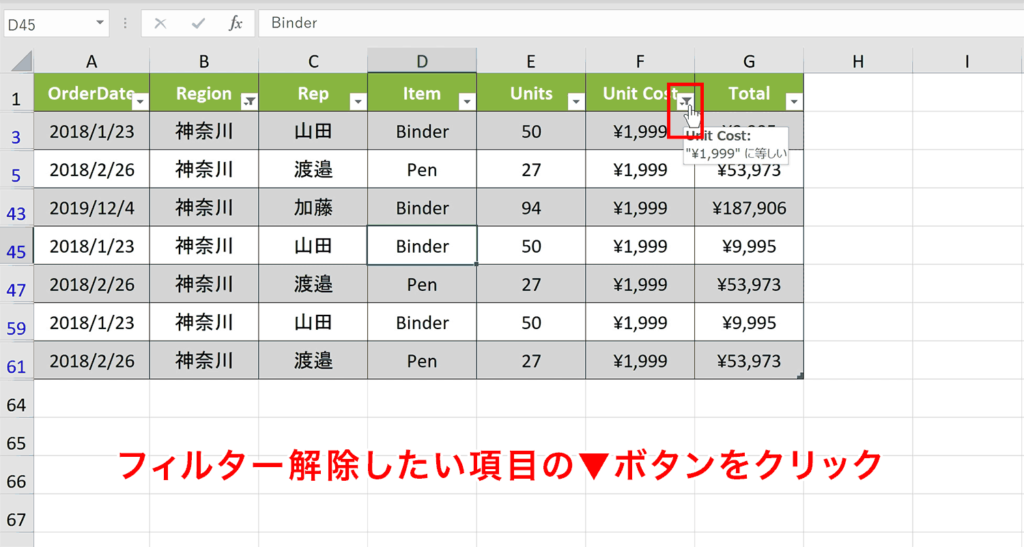The image size is (1024, 547).
Task: Click the formula bar cancel X icon
Action: point(160,24)
